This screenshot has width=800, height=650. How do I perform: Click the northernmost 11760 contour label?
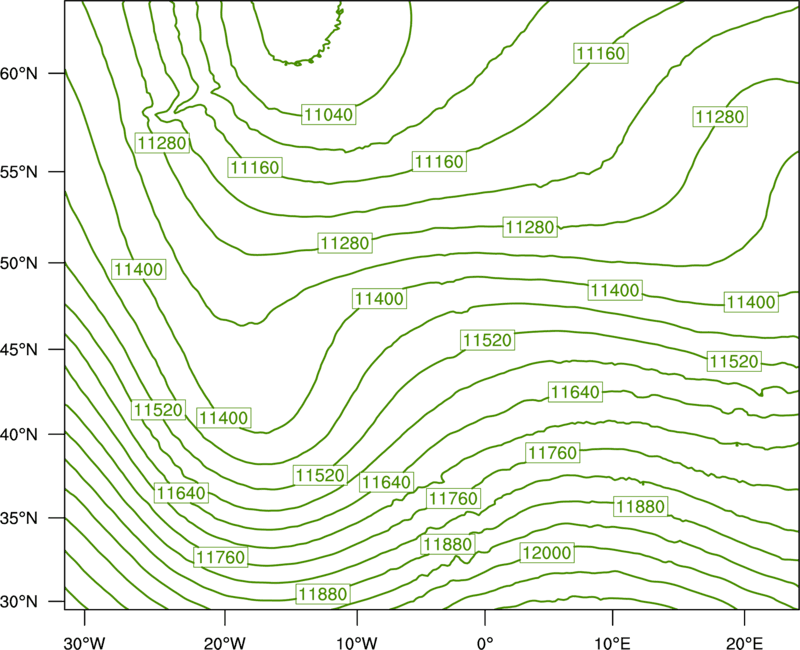pos(553,453)
